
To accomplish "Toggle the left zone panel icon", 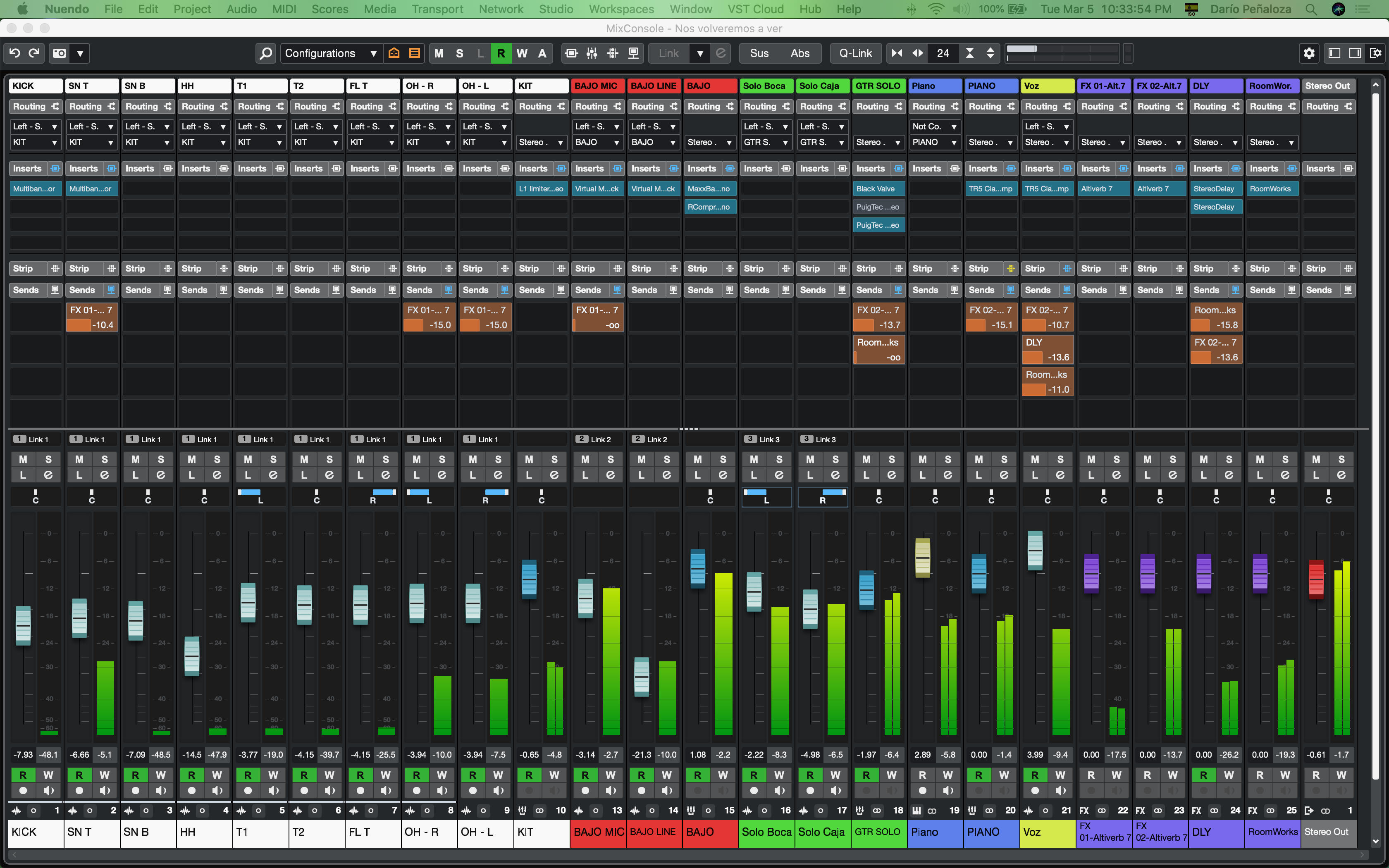I will pyautogui.click(x=1334, y=53).
